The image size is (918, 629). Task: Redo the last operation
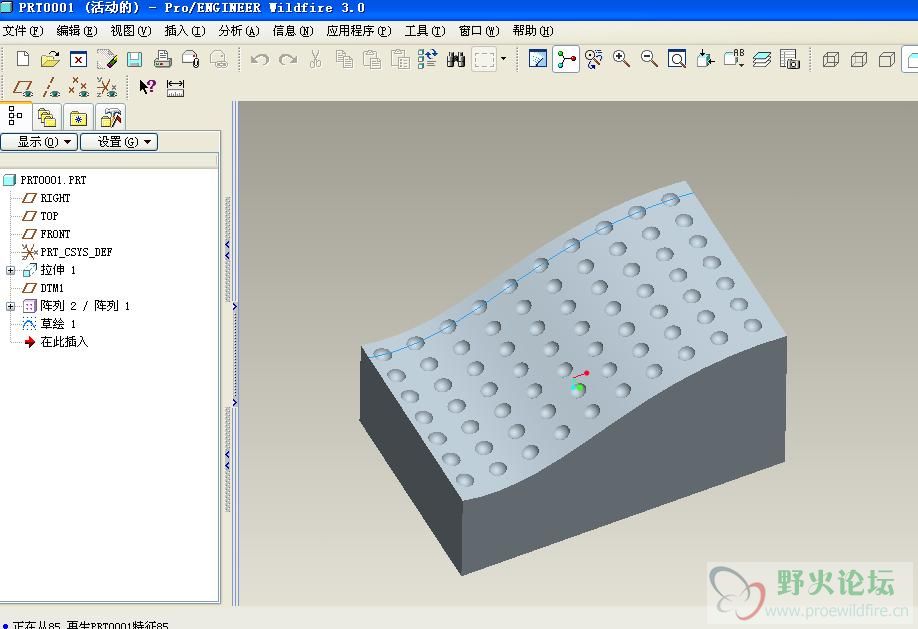tap(287, 59)
